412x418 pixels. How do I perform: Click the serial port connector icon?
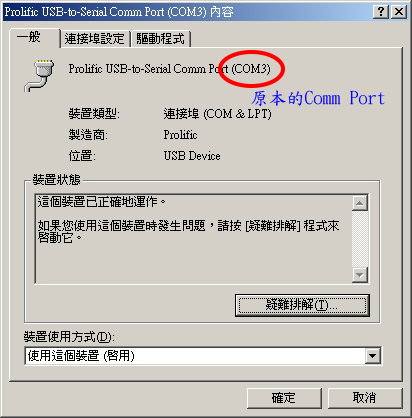[39, 76]
